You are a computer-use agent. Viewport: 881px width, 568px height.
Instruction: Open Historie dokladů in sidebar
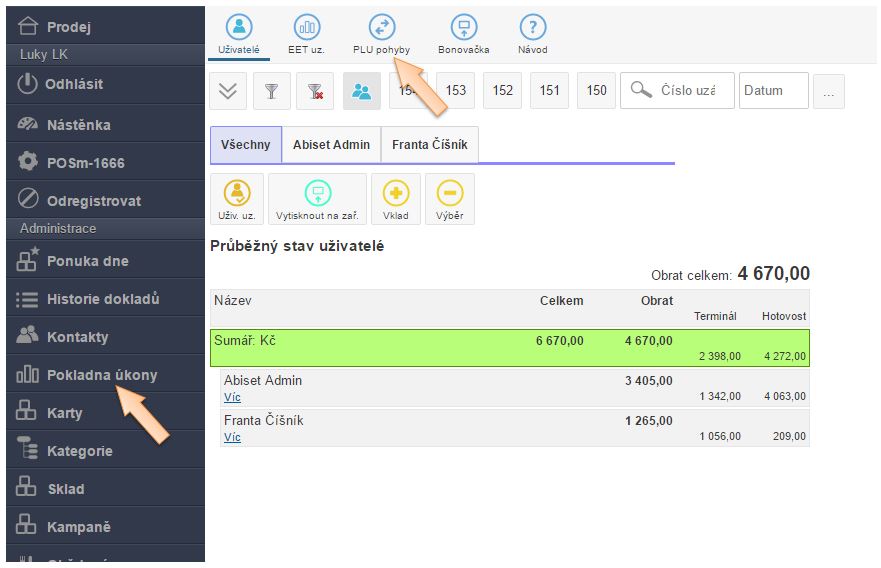102,299
